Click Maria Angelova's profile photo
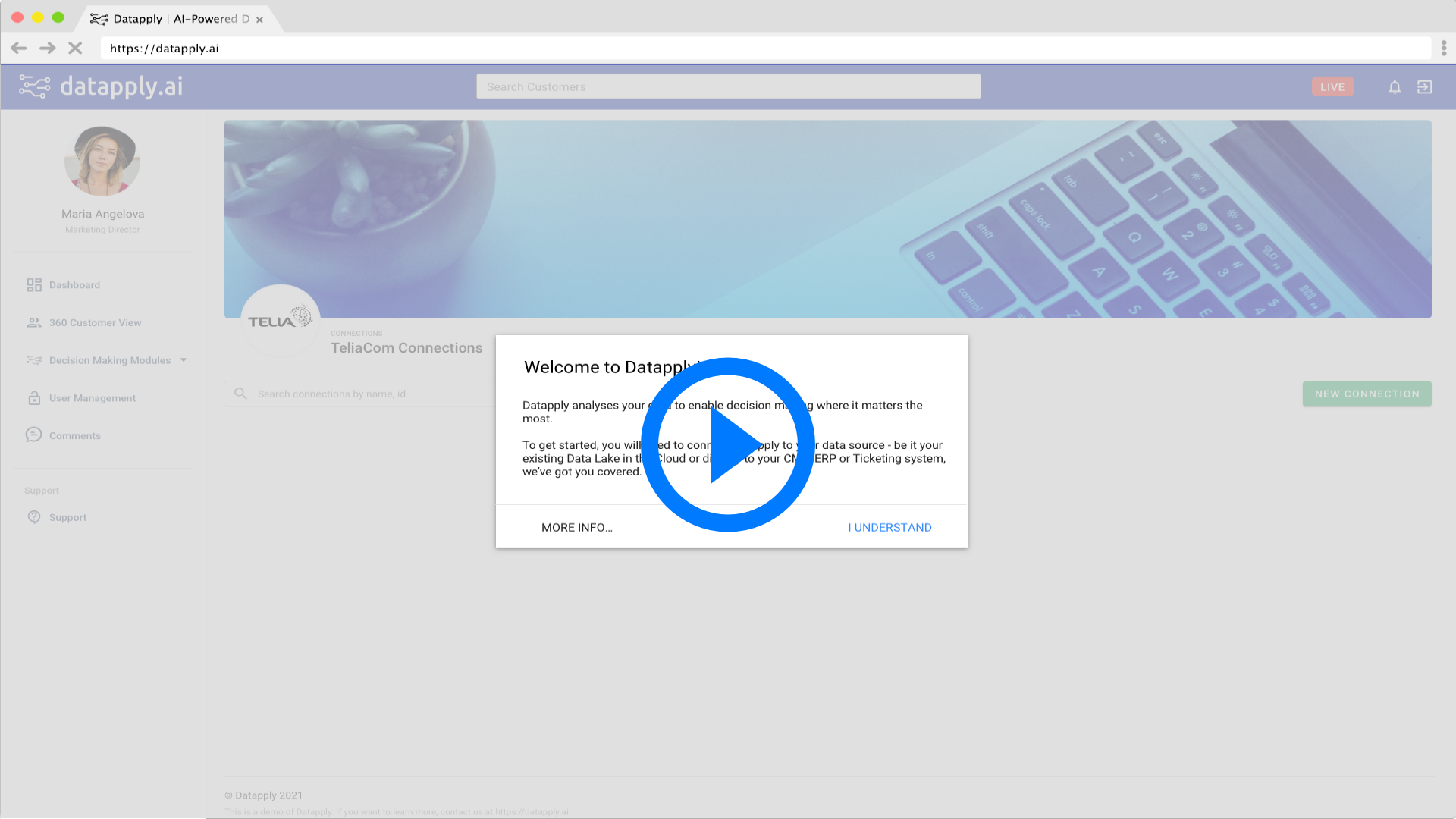 tap(102, 162)
